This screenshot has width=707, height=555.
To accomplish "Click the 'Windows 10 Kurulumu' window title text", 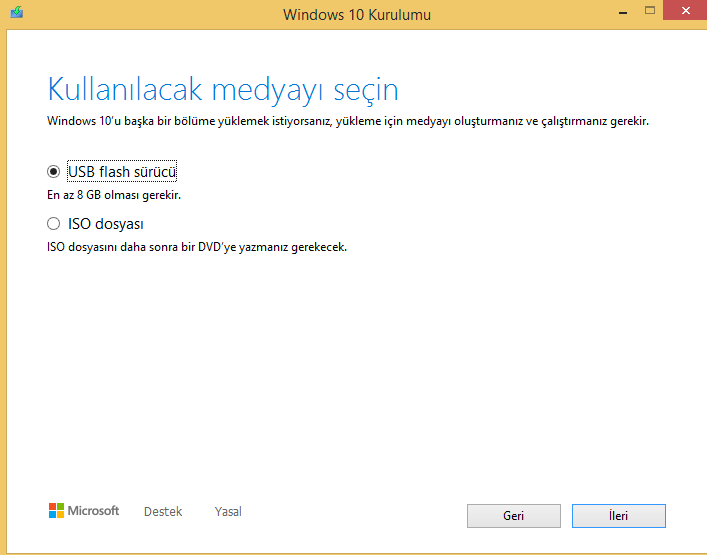I will pos(357,15).
